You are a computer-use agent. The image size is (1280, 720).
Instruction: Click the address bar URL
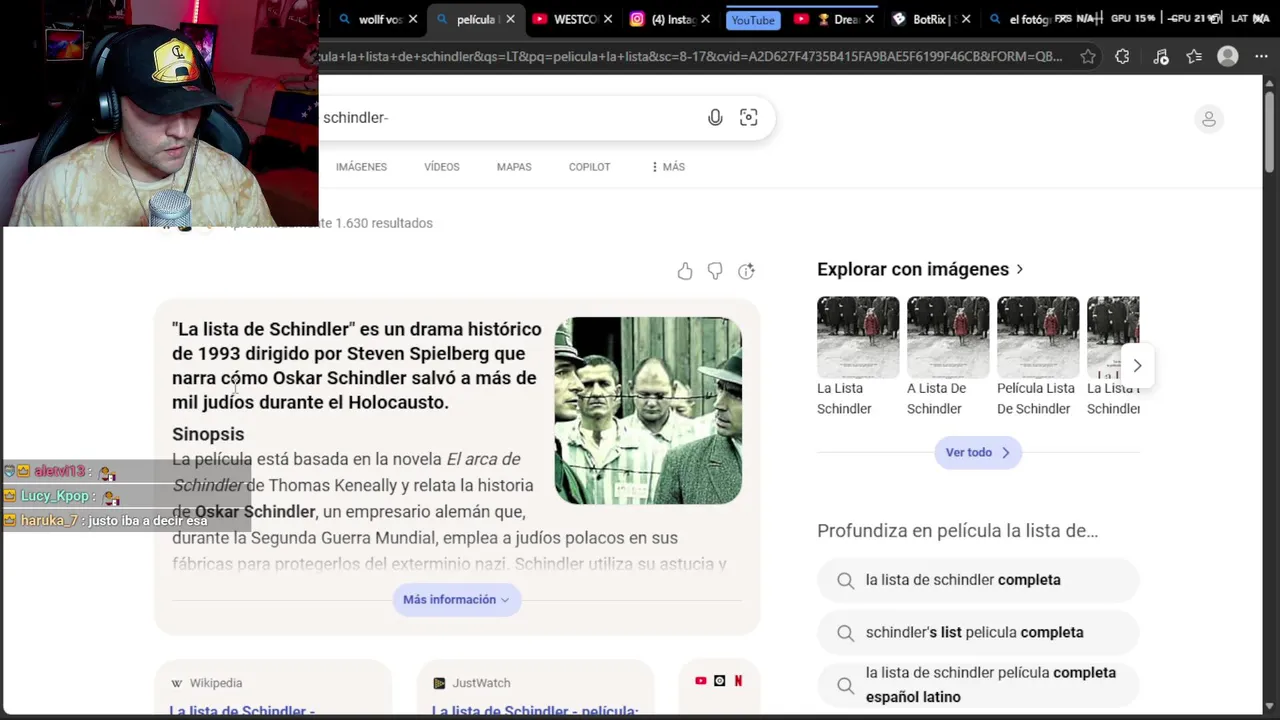pyautogui.click(x=690, y=56)
